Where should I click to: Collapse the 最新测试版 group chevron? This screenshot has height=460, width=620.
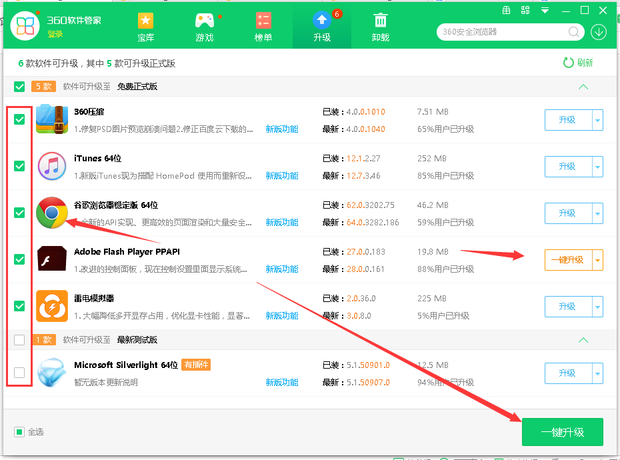[x=583, y=340]
